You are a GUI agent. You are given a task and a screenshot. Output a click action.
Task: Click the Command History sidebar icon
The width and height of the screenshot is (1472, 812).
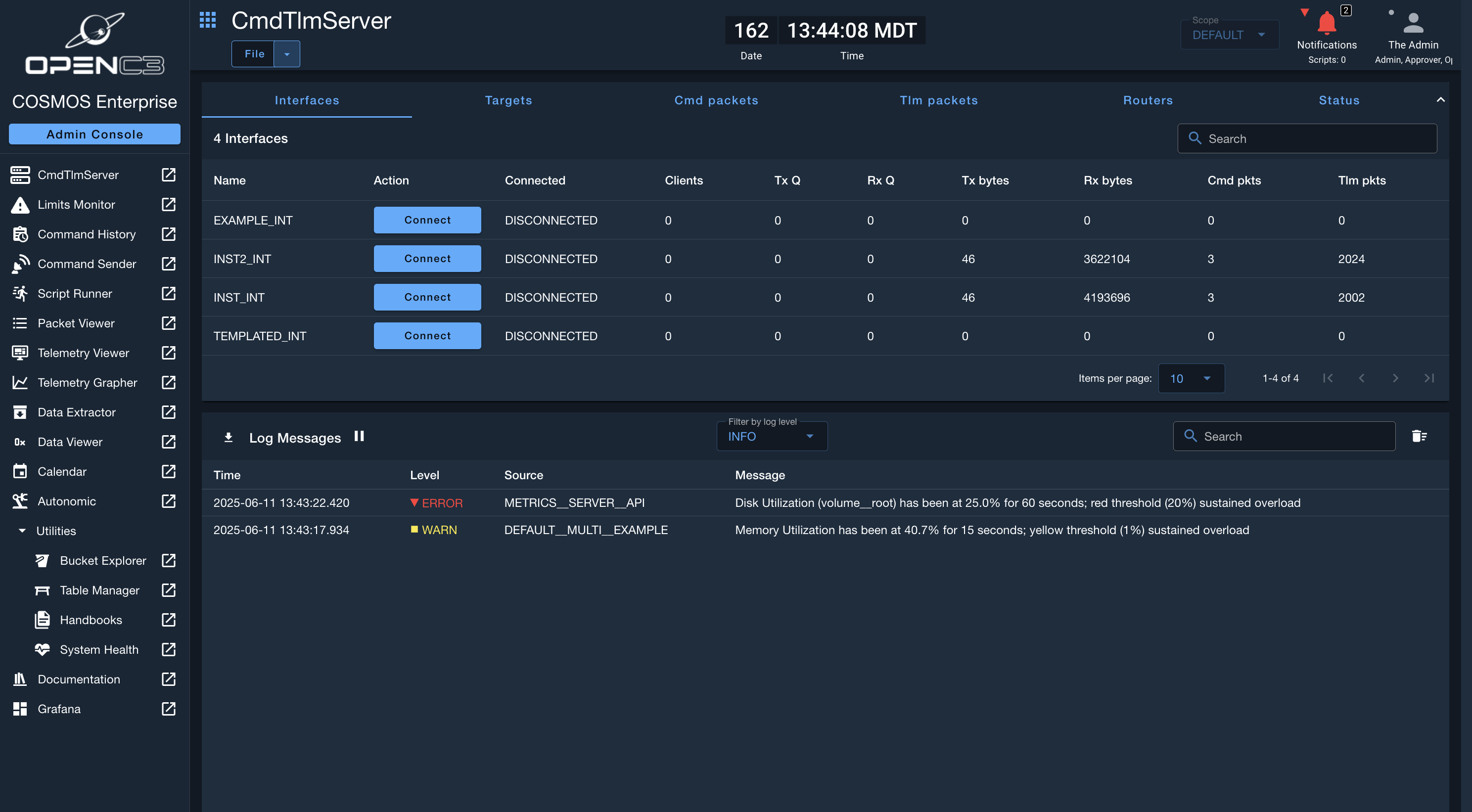pyautogui.click(x=20, y=234)
